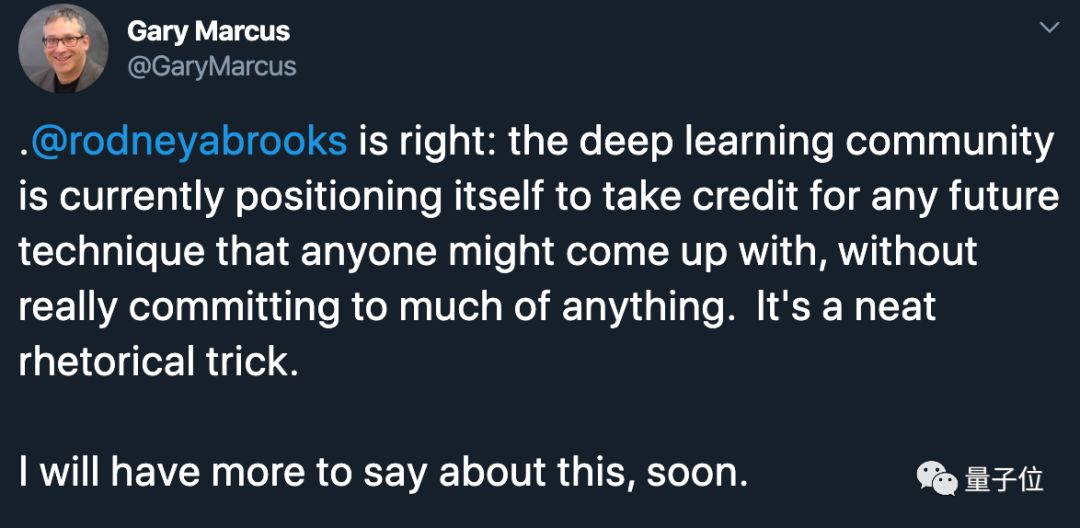Screen dimensions: 1080x528
Task: Click the 量子位 watermark text
Action: [x=1004, y=479]
